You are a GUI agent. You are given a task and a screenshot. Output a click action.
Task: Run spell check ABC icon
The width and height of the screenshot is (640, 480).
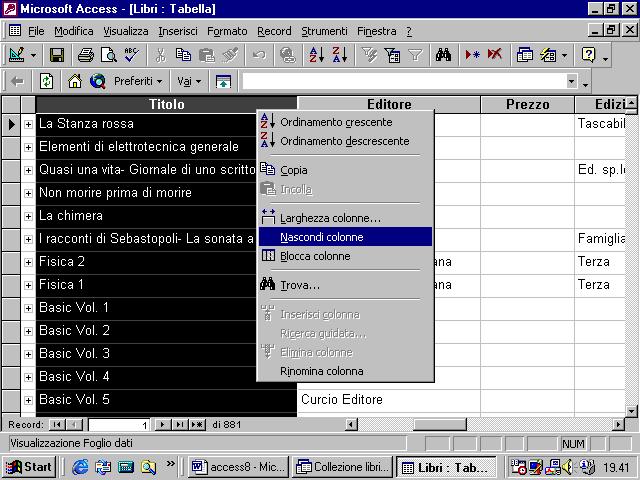point(131,55)
